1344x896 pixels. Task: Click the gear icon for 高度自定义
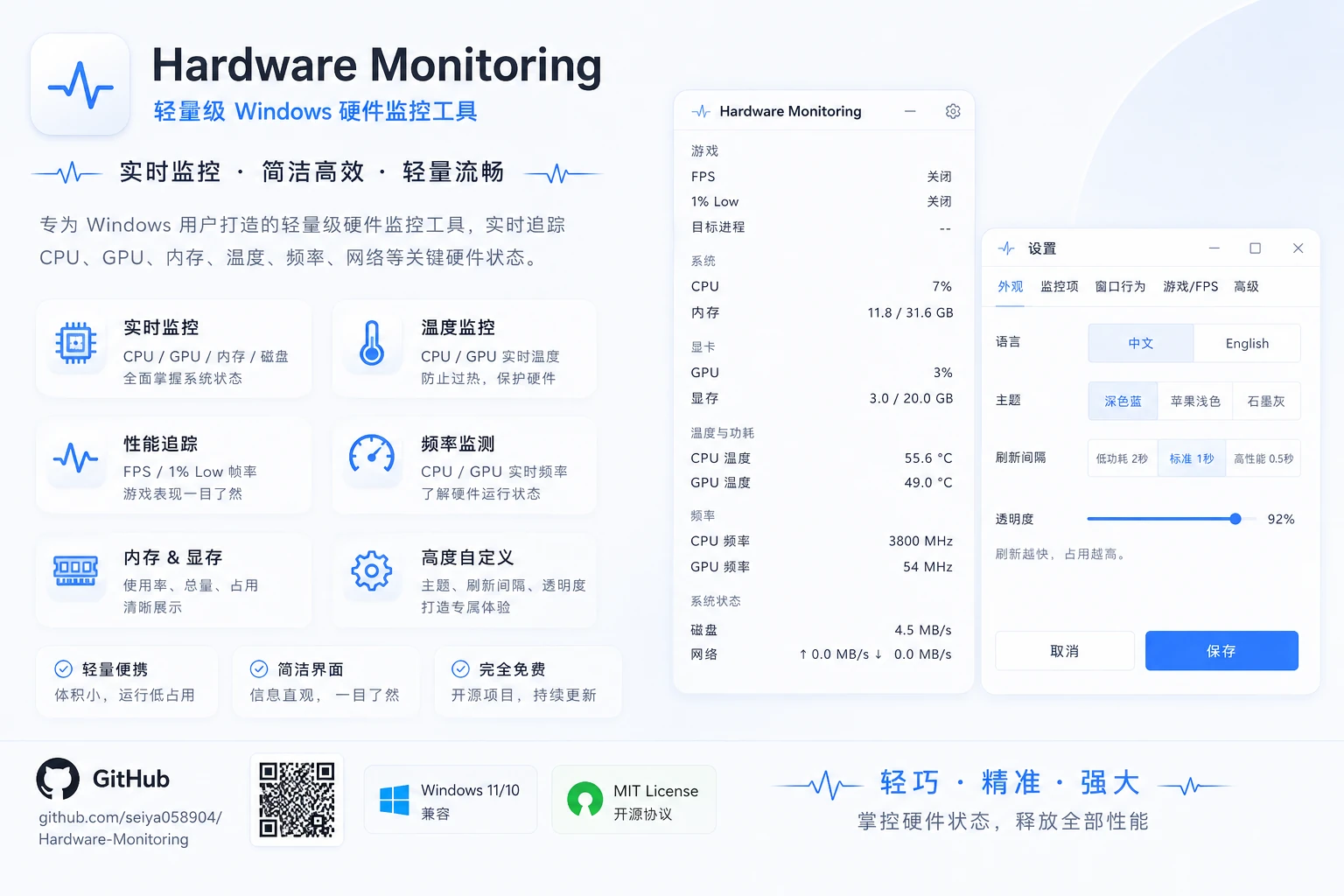click(x=372, y=570)
